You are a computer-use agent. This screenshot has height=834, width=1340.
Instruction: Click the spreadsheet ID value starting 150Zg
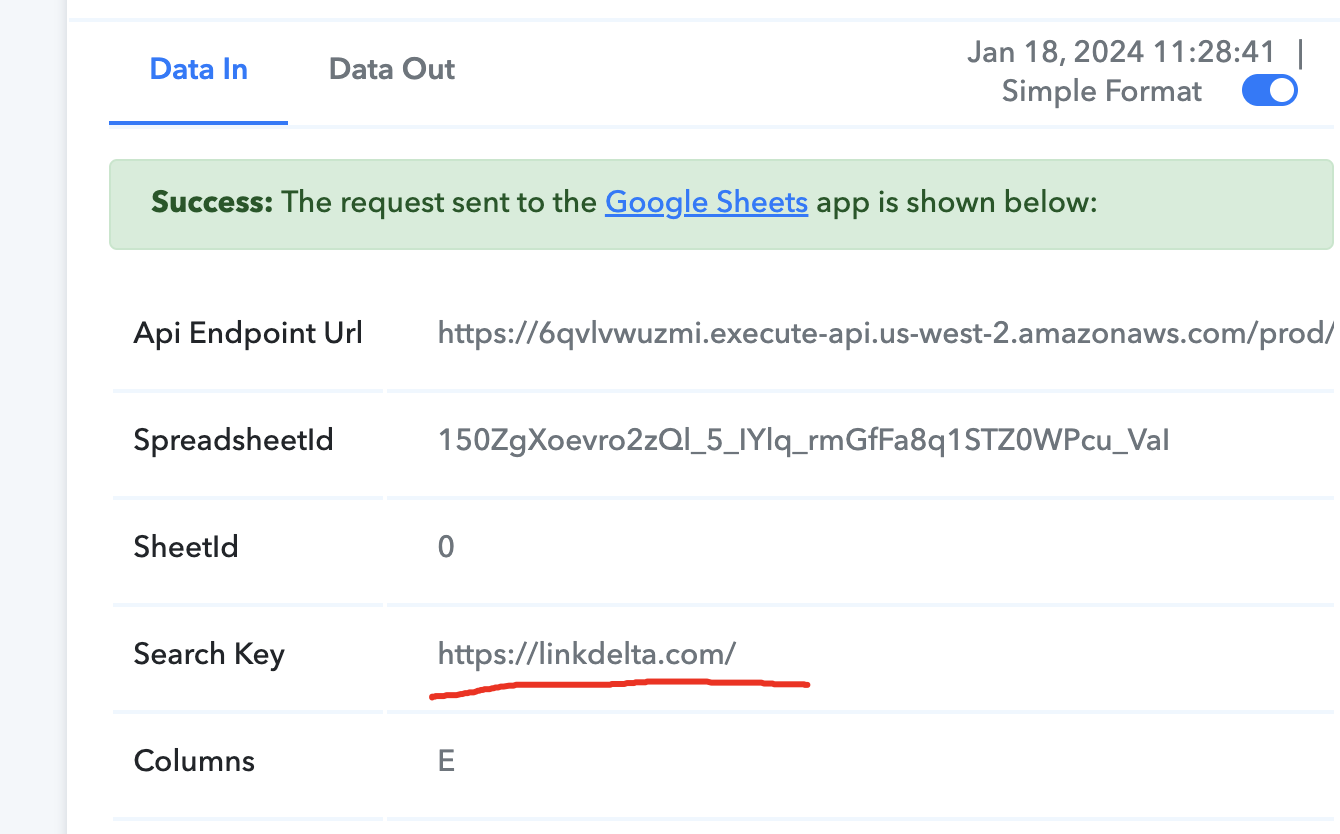[x=804, y=440]
